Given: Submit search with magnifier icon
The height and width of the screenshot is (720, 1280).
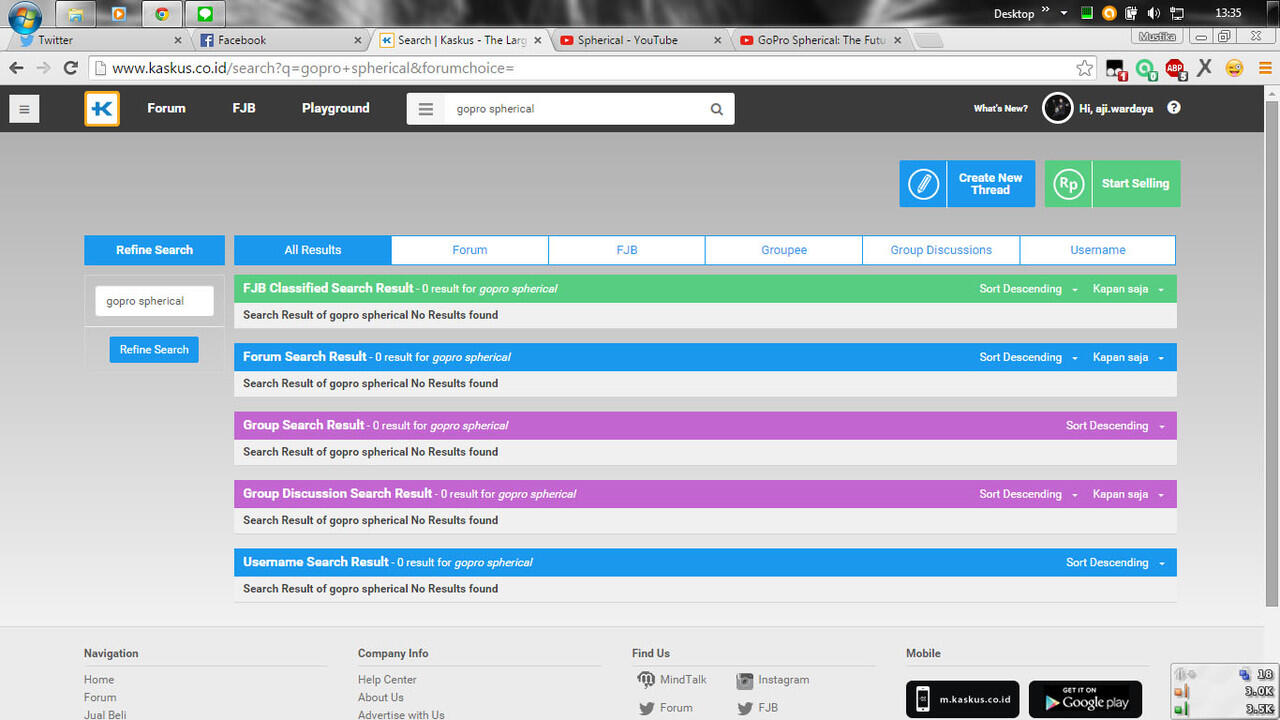Looking at the screenshot, I should (716, 109).
